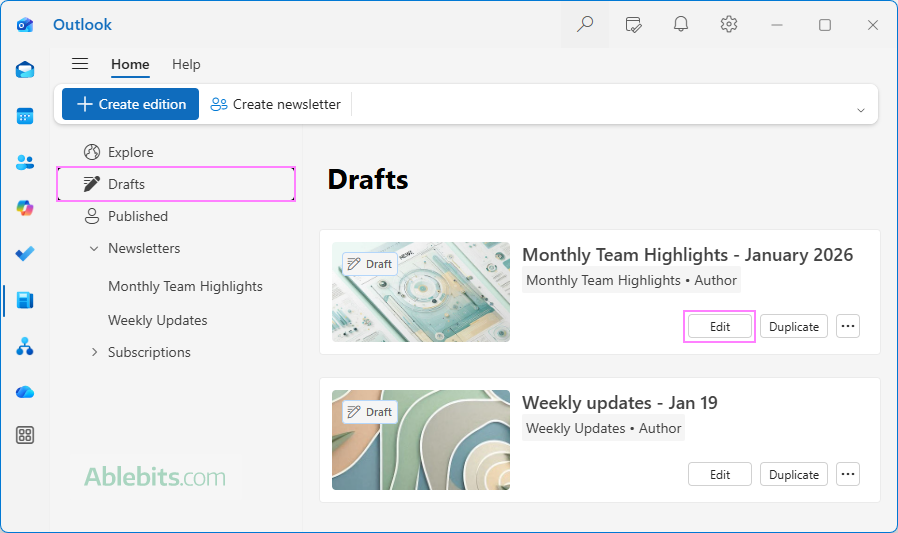Switch to the Home tab

(x=130, y=64)
